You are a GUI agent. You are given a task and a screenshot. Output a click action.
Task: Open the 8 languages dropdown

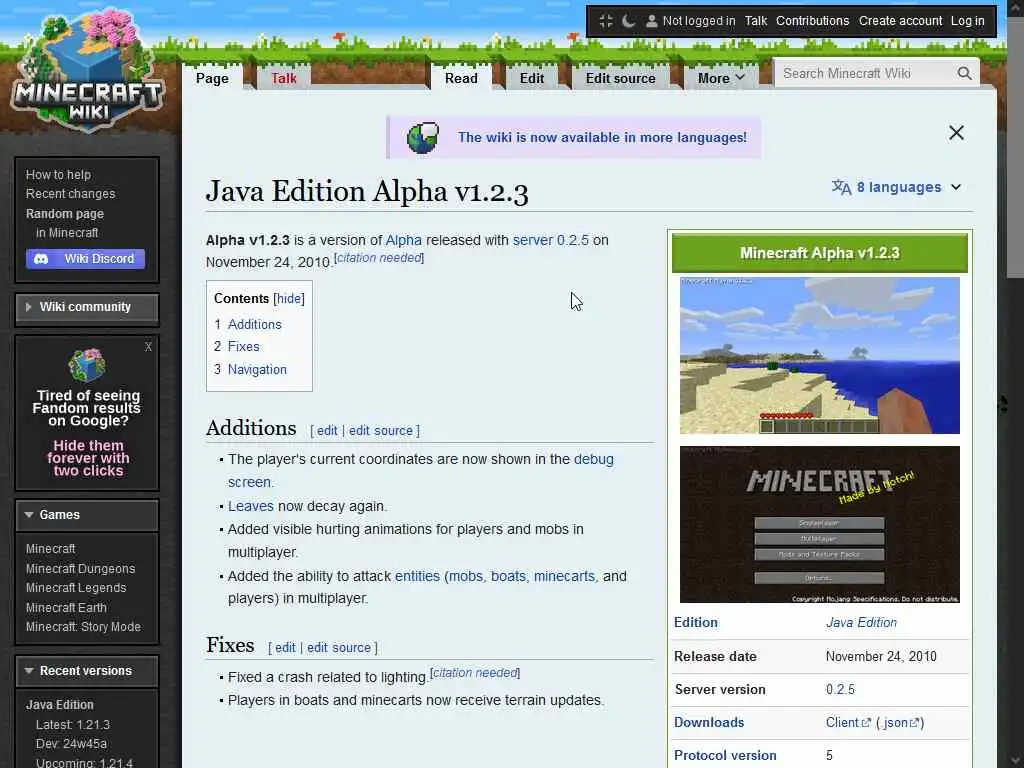click(x=897, y=187)
